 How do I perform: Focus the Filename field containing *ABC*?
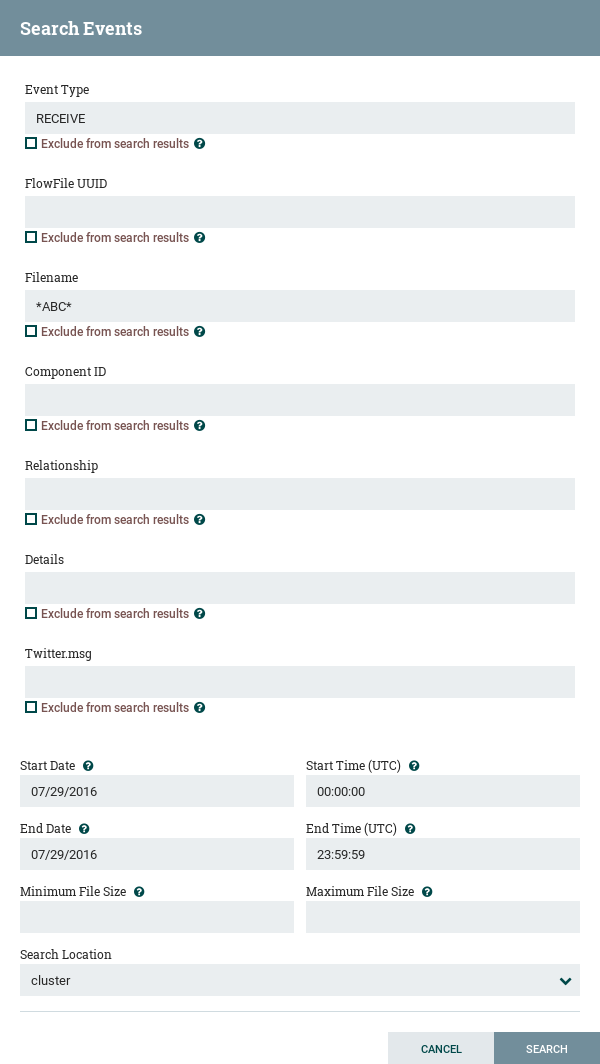300,306
